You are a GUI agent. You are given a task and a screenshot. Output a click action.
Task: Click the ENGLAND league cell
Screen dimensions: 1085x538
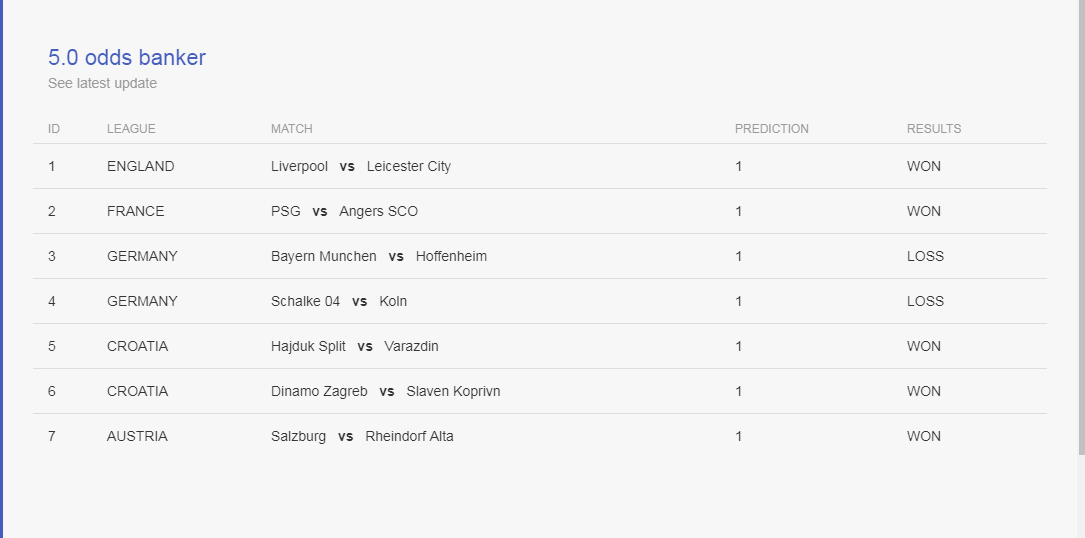[x=140, y=166]
